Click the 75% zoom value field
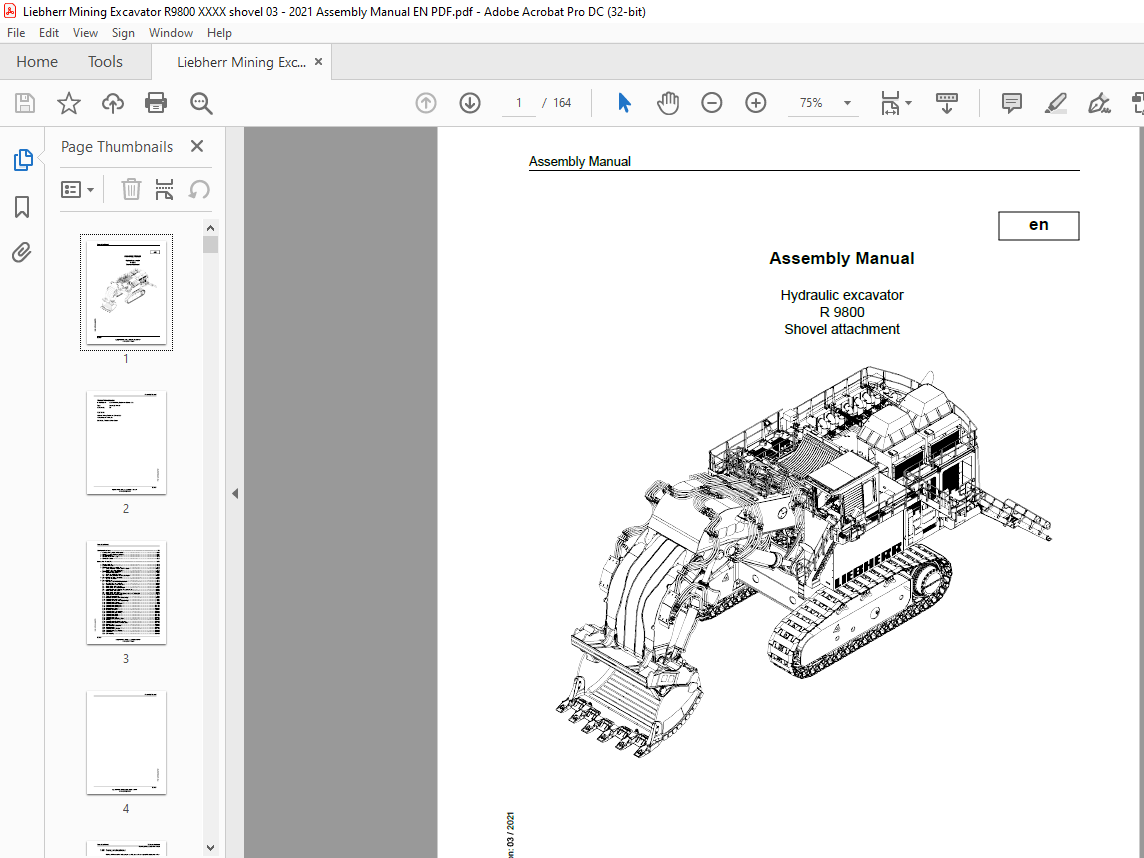 pyautogui.click(x=811, y=103)
